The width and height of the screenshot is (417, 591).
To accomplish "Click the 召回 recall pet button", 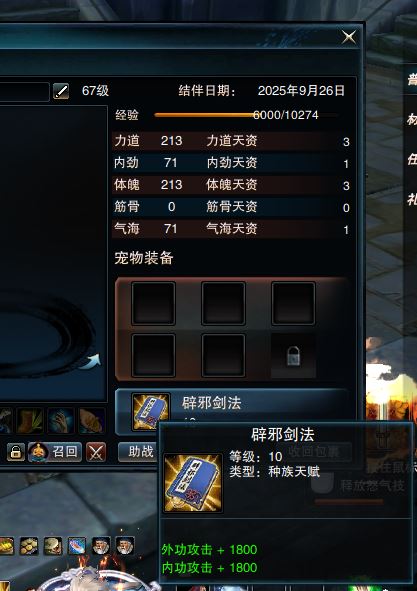I will [x=55, y=452].
